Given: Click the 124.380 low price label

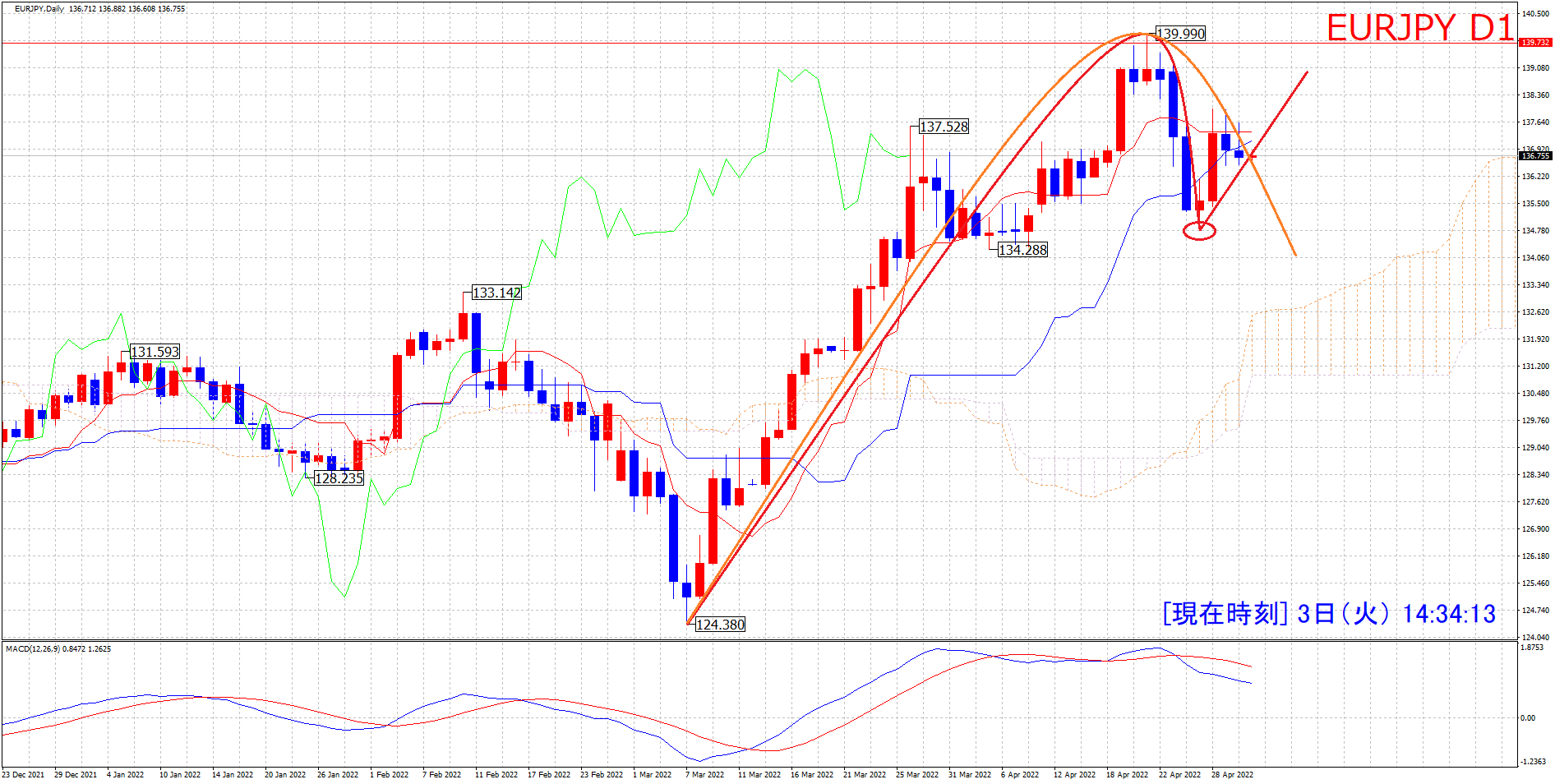Looking at the screenshot, I should click(x=720, y=625).
